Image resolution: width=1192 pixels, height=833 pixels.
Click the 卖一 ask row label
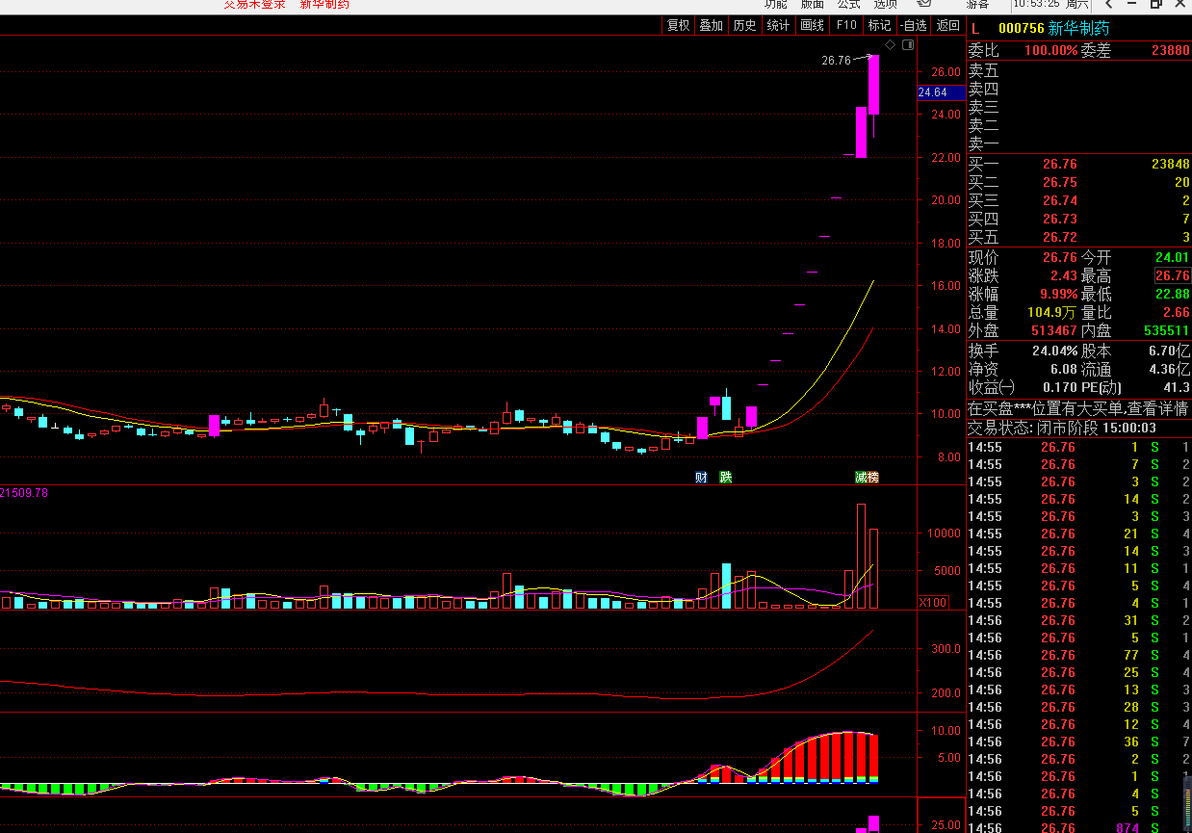point(983,144)
